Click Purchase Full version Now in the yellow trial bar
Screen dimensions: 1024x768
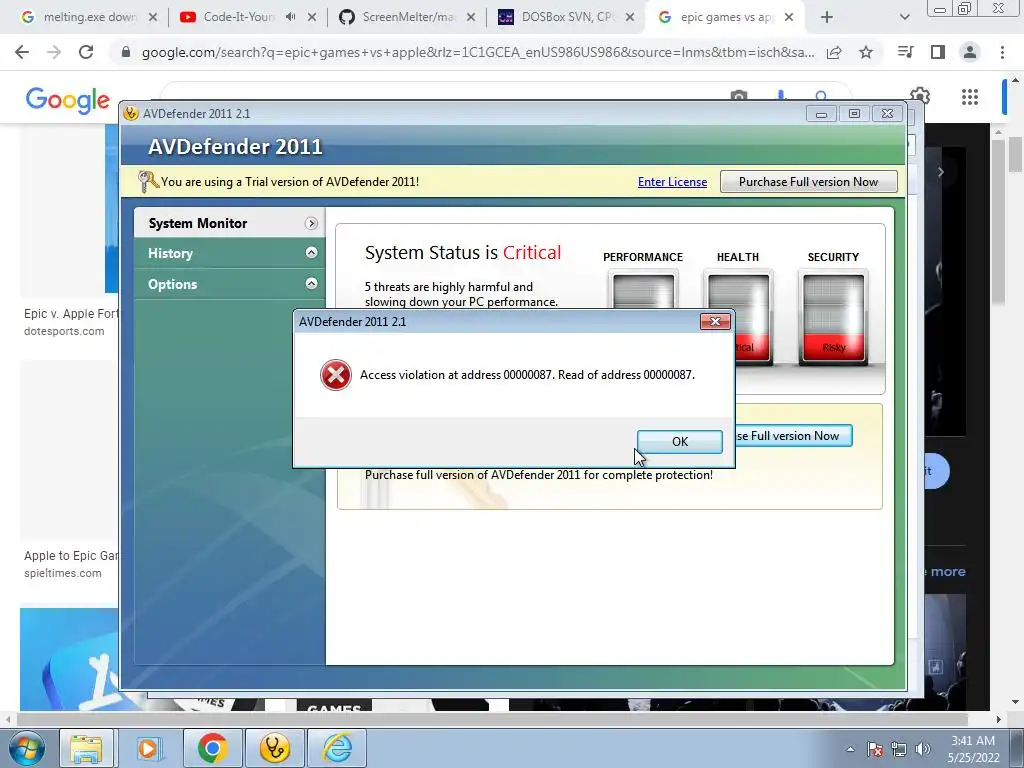coord(808,182)
